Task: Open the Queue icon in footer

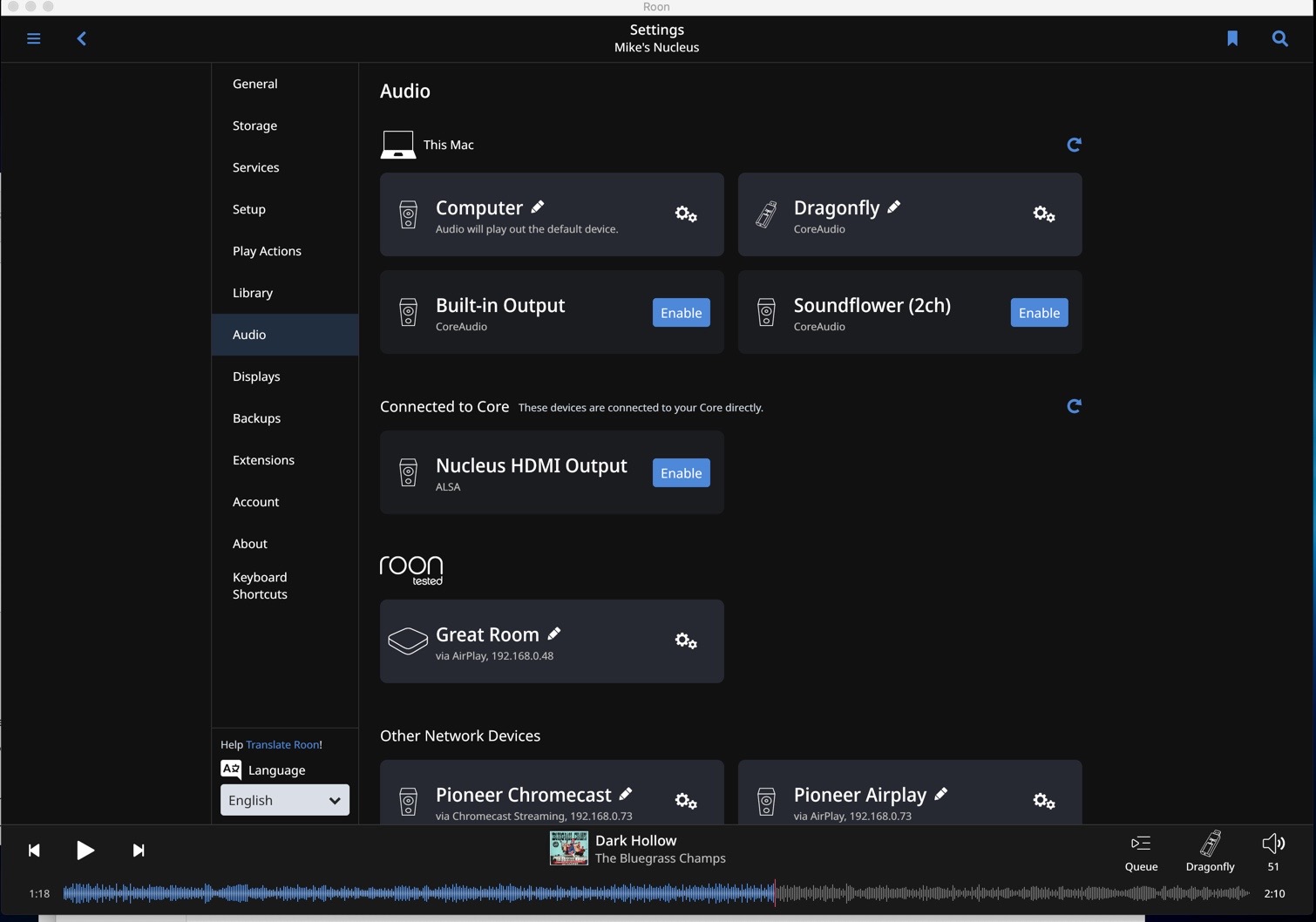Action: coord(1141,843)
